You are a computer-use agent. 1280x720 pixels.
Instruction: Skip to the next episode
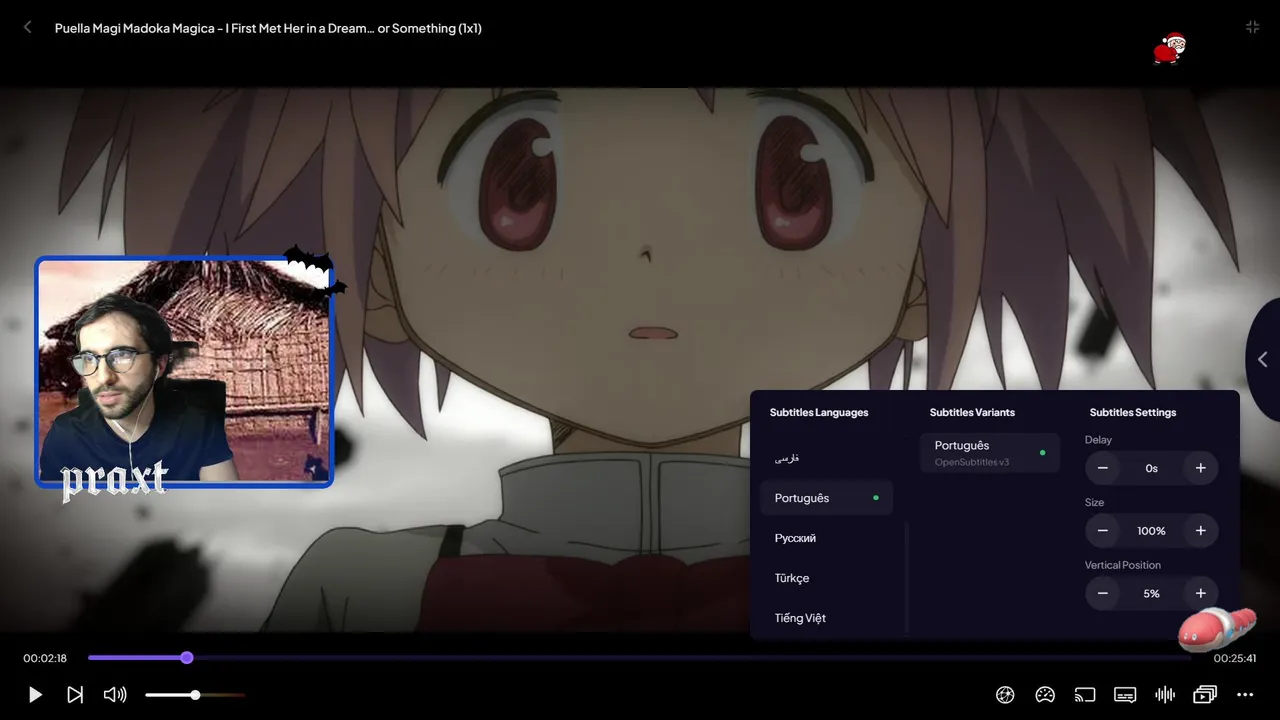pos(75,694)
